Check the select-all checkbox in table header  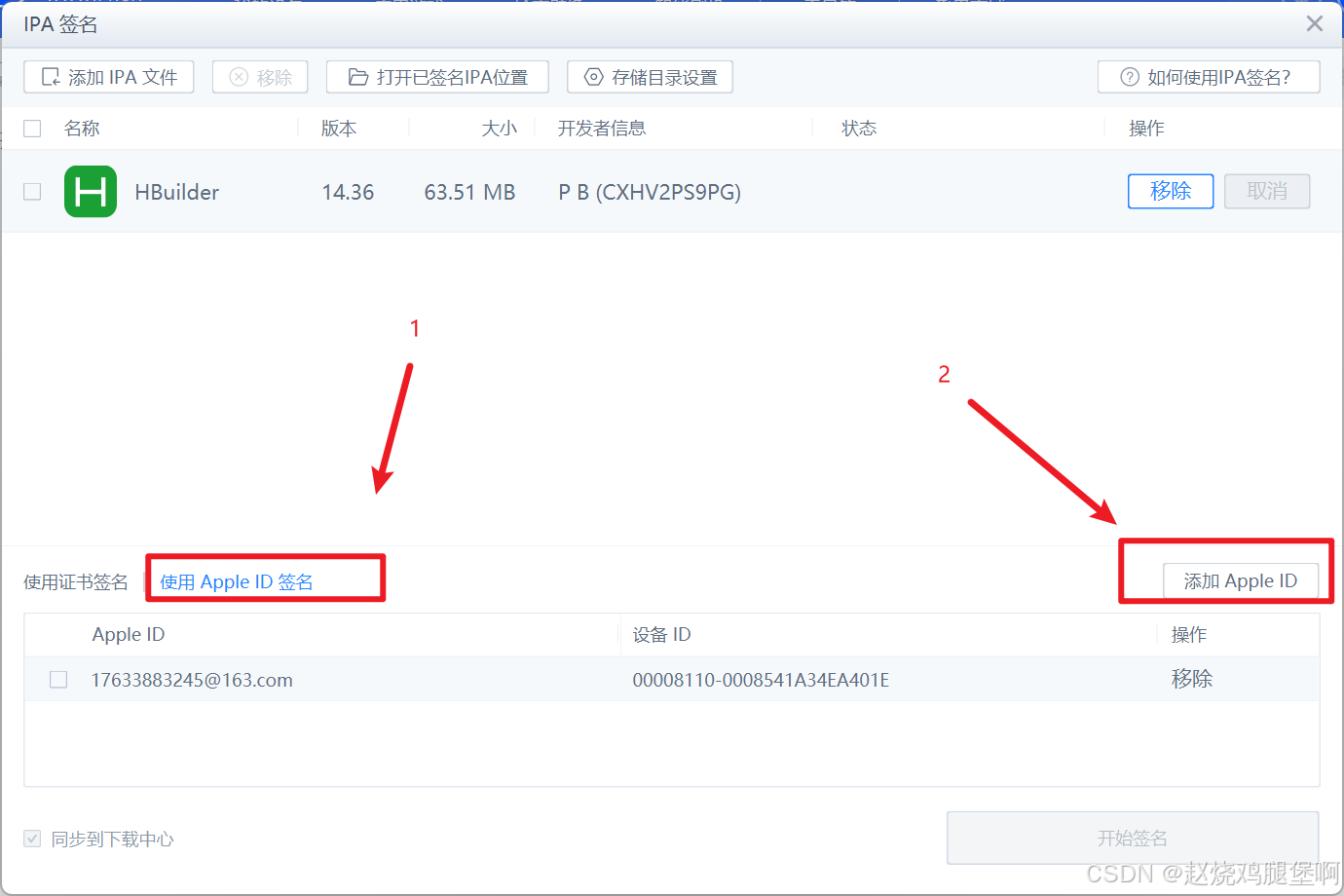pyautogui.click(x=31, y=128)
